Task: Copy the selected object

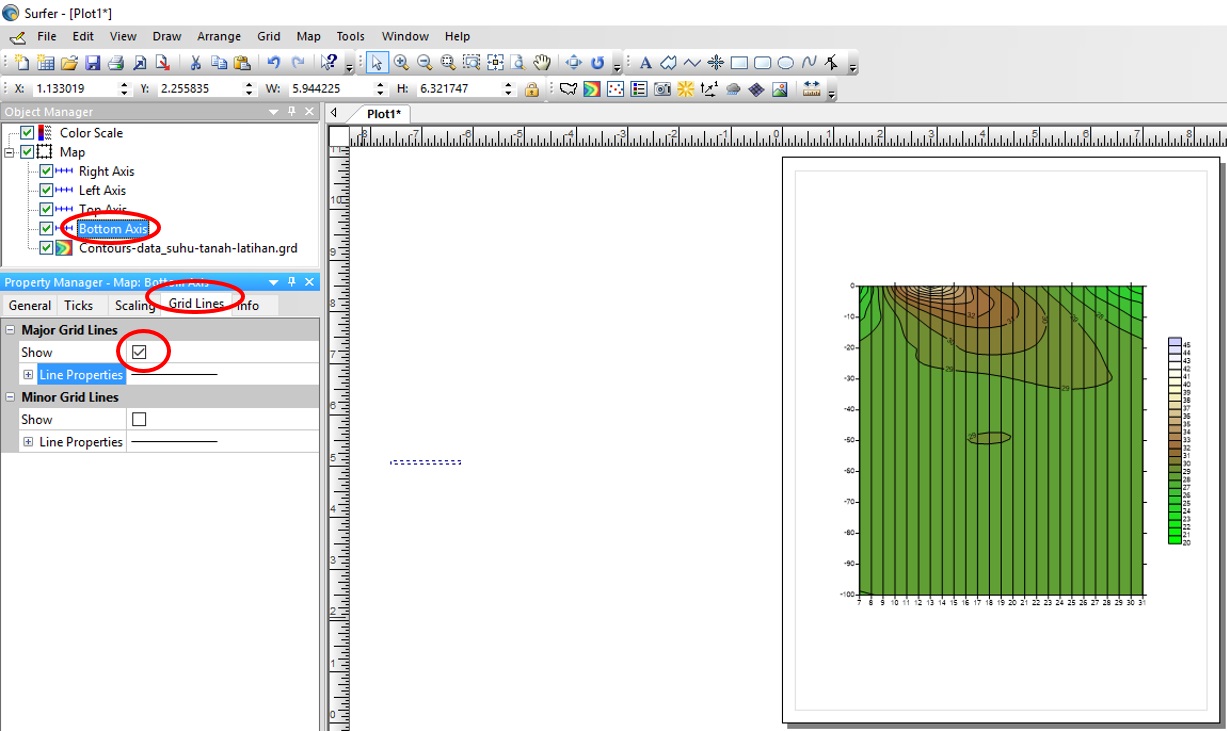Action: click(219, 63)
